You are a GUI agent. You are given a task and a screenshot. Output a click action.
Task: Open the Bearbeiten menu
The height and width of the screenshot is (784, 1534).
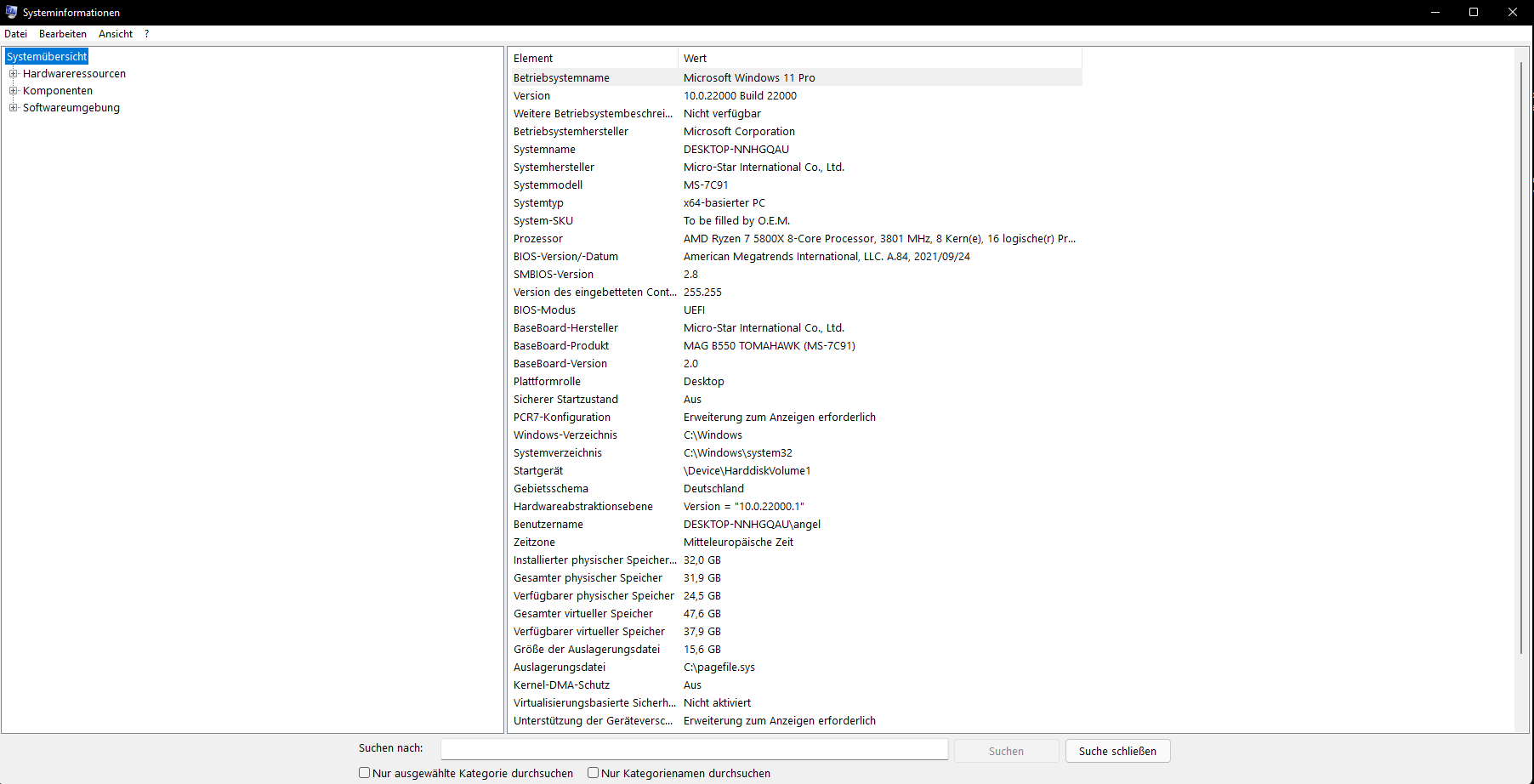coord(63,34)
